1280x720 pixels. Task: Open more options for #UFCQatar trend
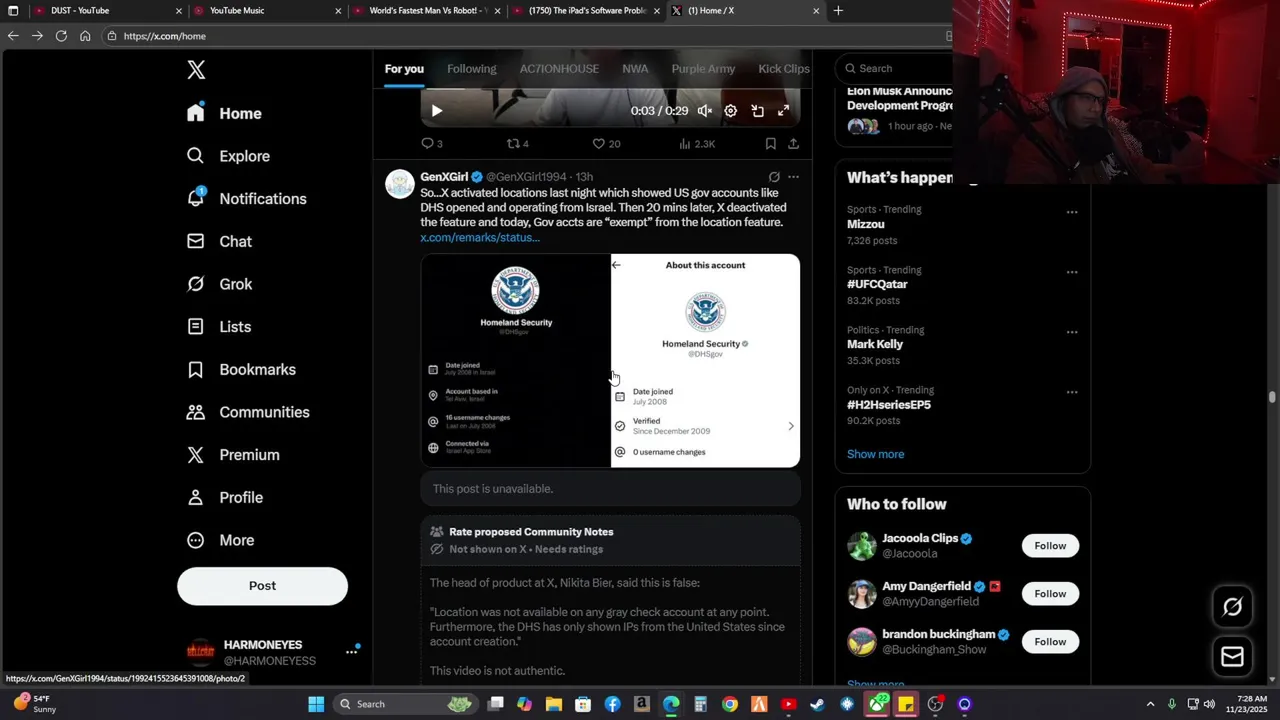click(1072, 272)
